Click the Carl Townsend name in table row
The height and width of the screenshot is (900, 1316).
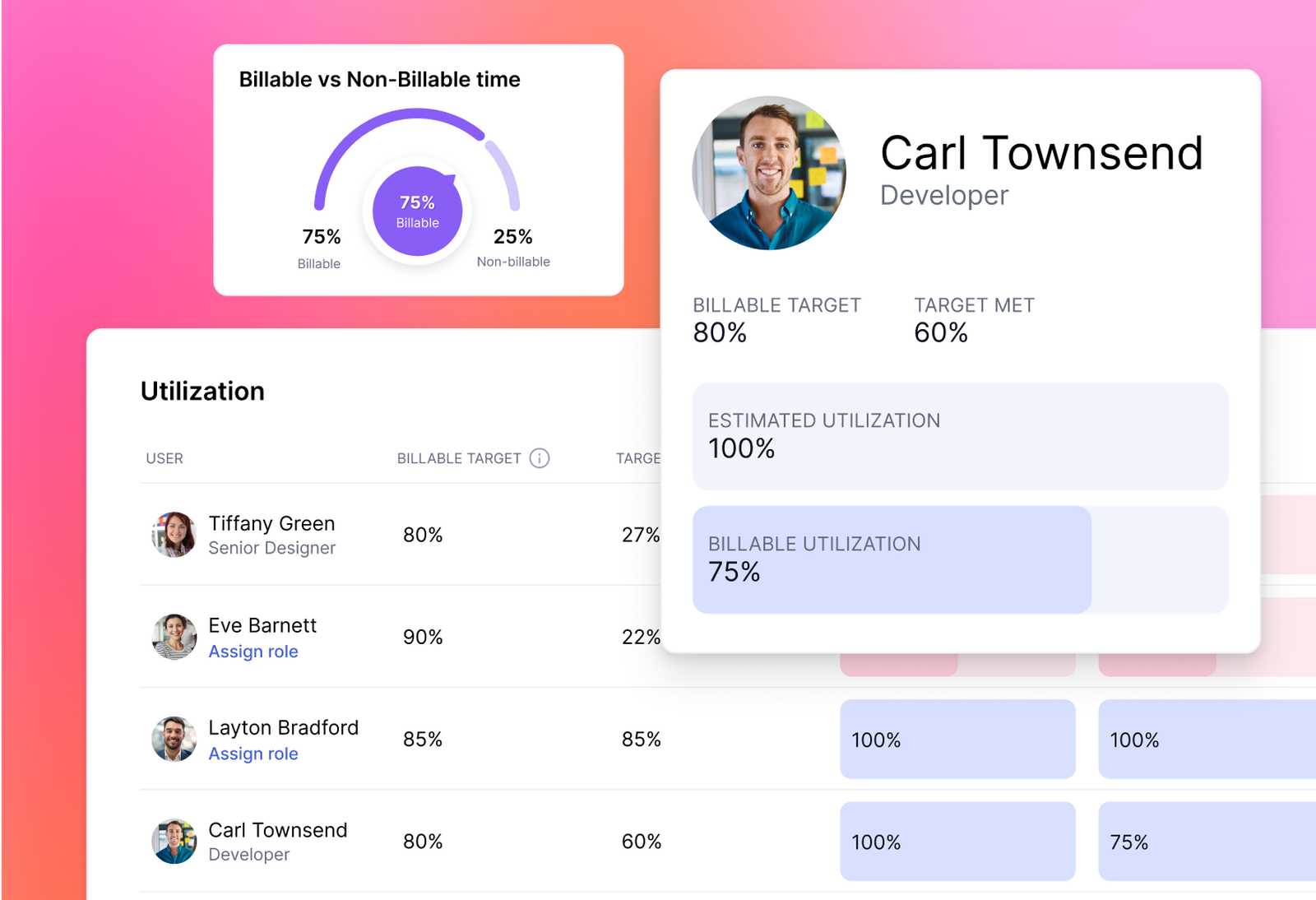[x=278, y=830]
